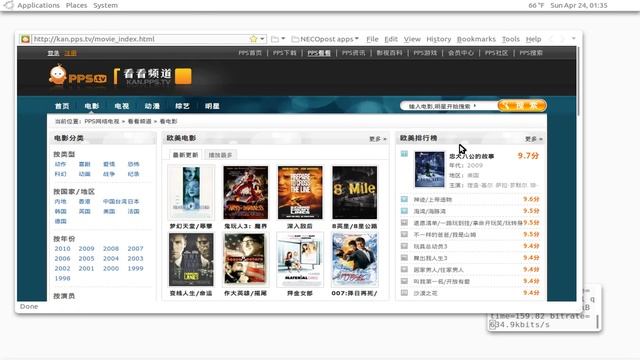
Task: Open the Bookmarks menu
Action: point(476,39)
